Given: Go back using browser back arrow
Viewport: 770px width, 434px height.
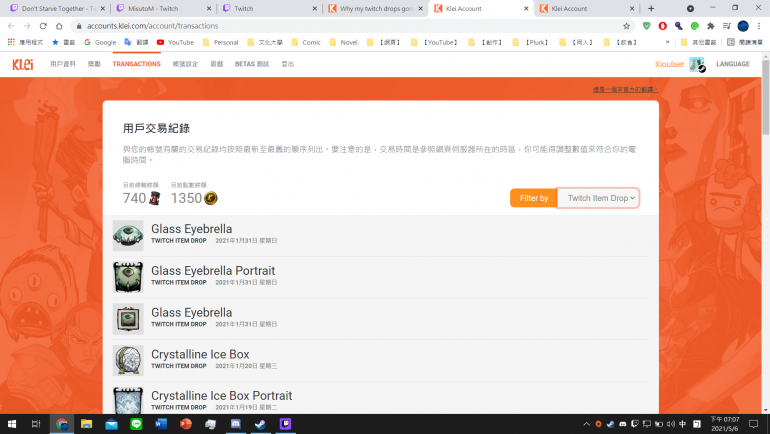Looking at the screenshot, I should [11, 26].
